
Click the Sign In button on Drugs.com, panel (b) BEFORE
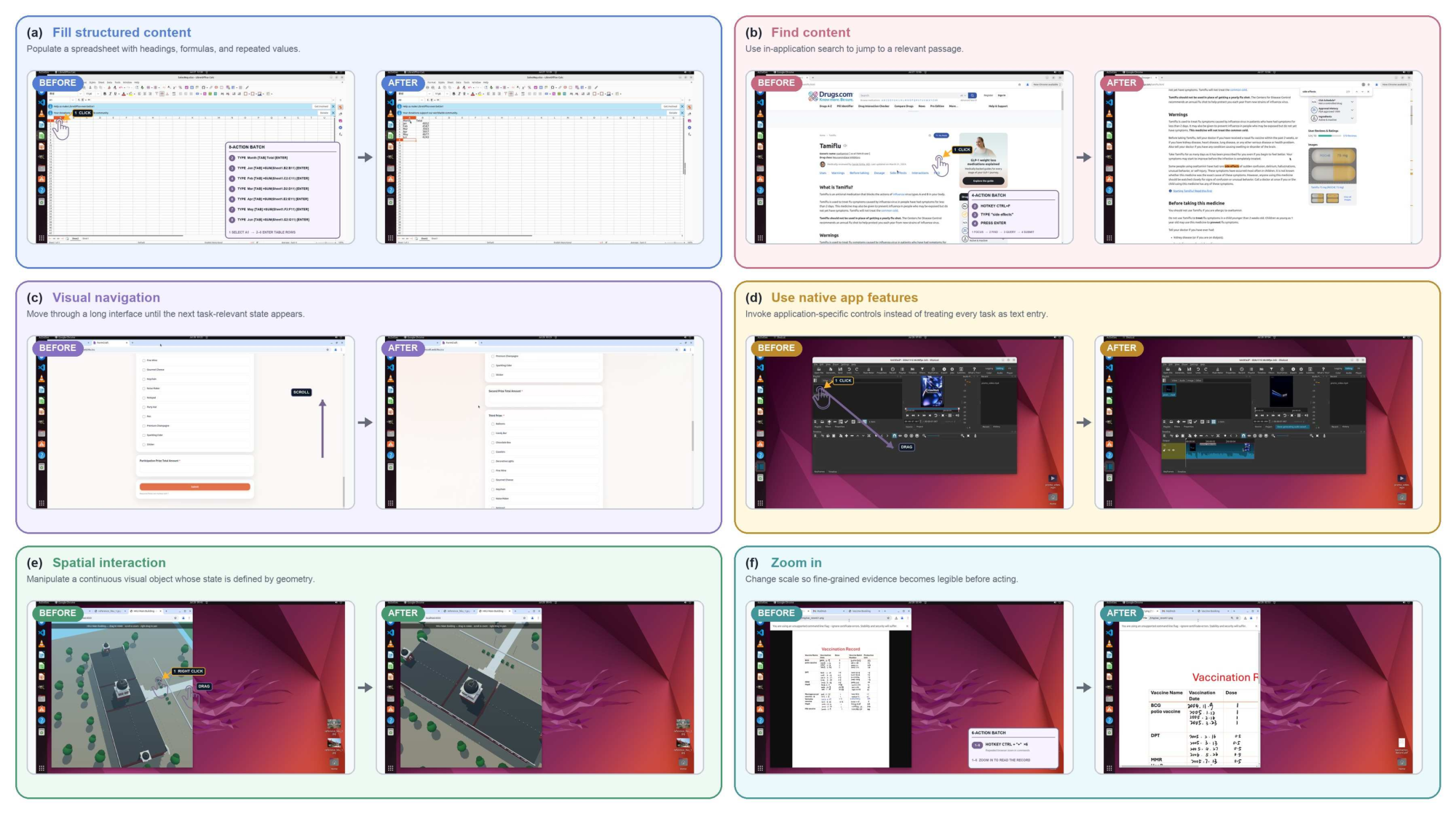(x=1002, y=95)
